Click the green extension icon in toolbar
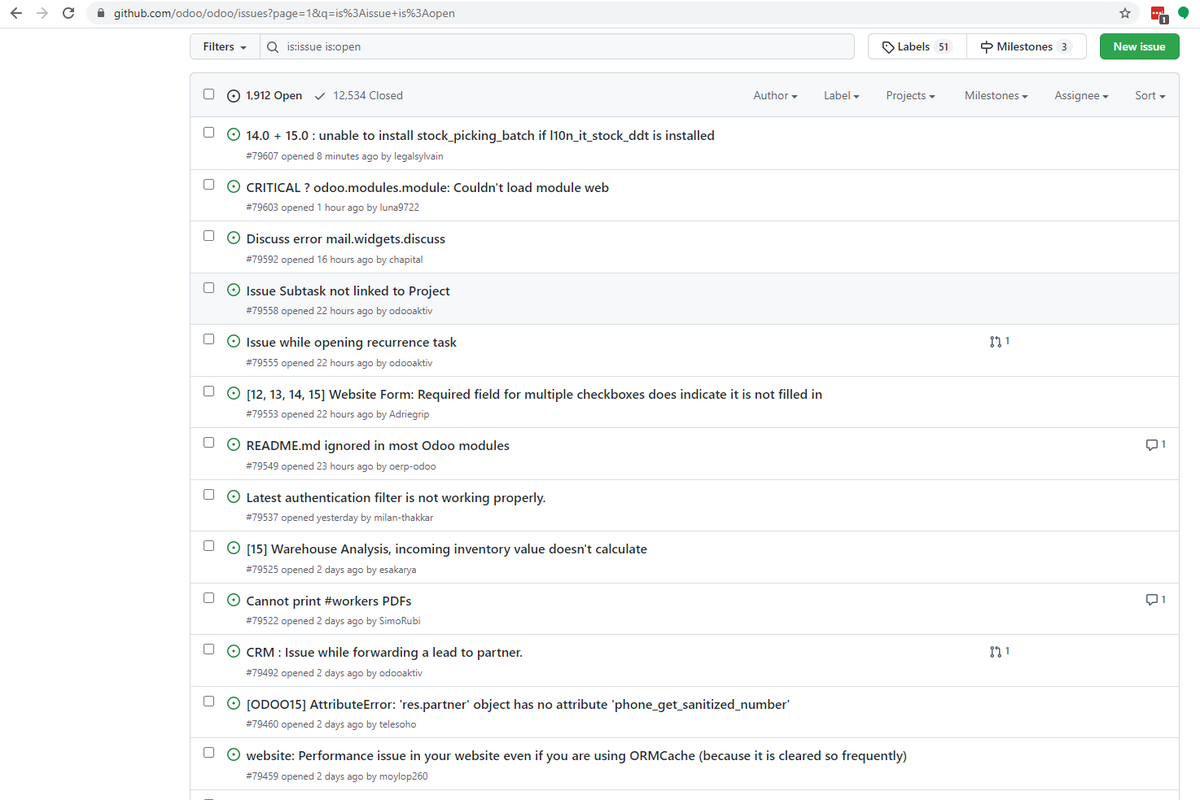The width and height of the screenshot is (1200, 800). pyautogui.click(x=1183, y=14)
